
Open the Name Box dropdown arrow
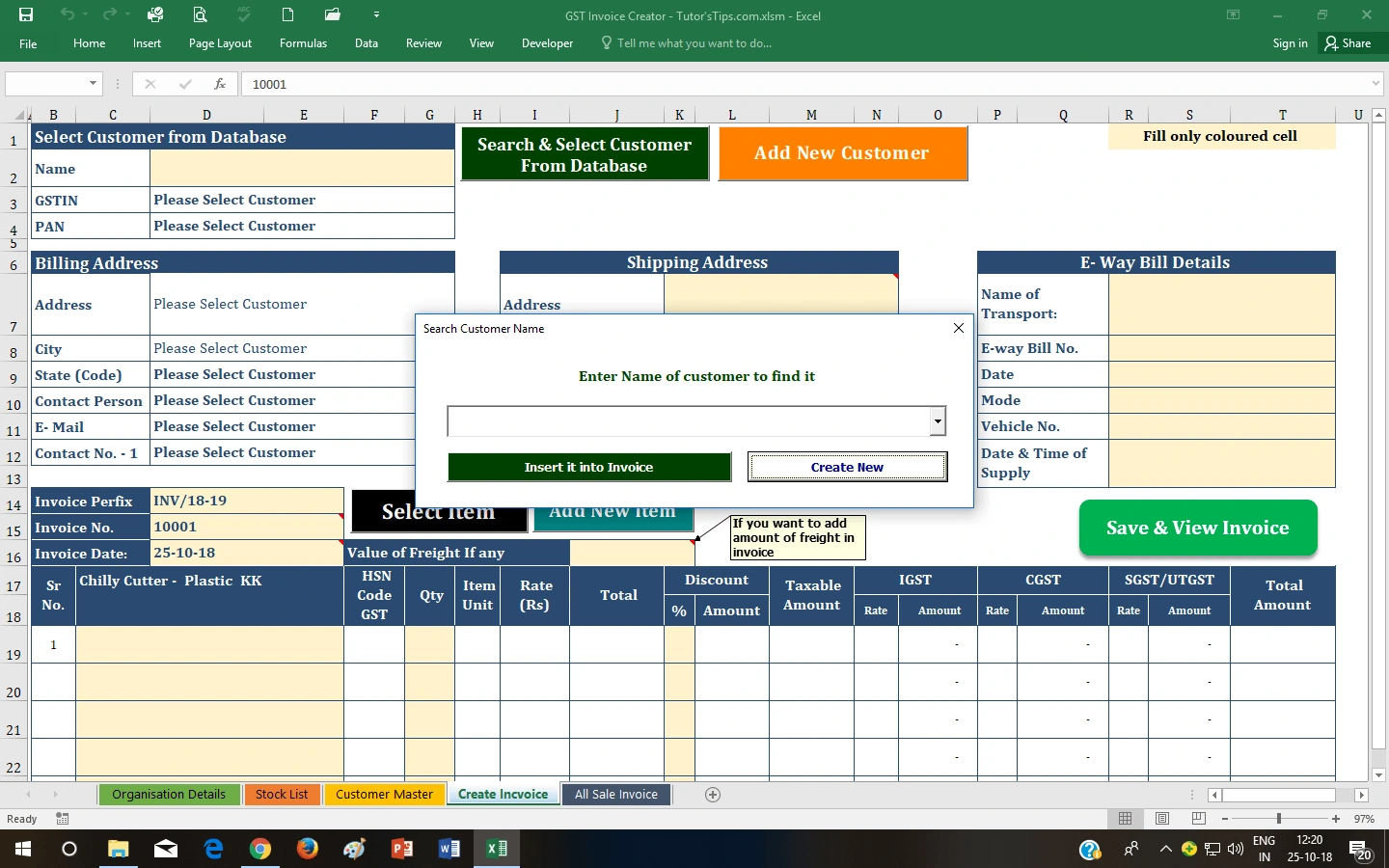pos(93,84)
